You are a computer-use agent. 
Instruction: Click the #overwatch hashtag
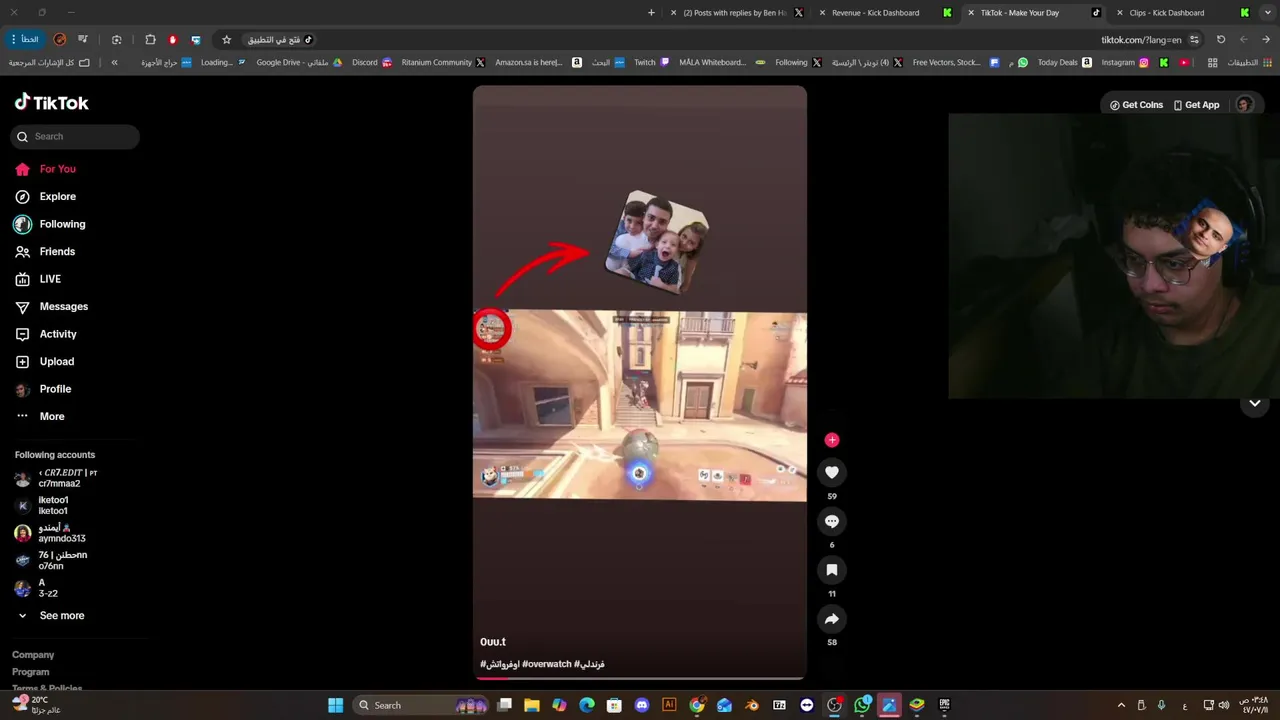point(547,664)
